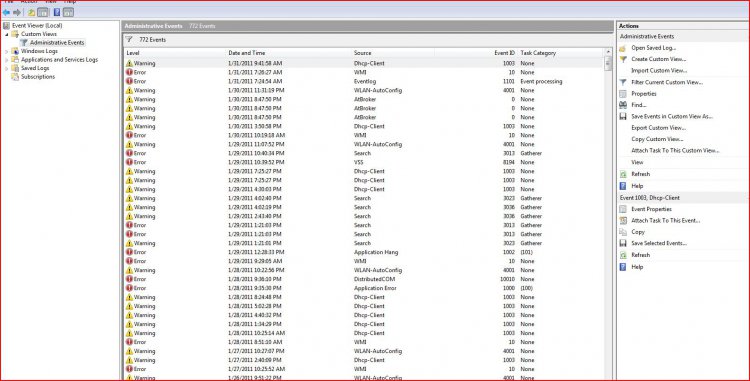Select the warning dated 1/31/2011 9:41:58 AM
Viewport: 750px width, 381px height.
(364, 64)
